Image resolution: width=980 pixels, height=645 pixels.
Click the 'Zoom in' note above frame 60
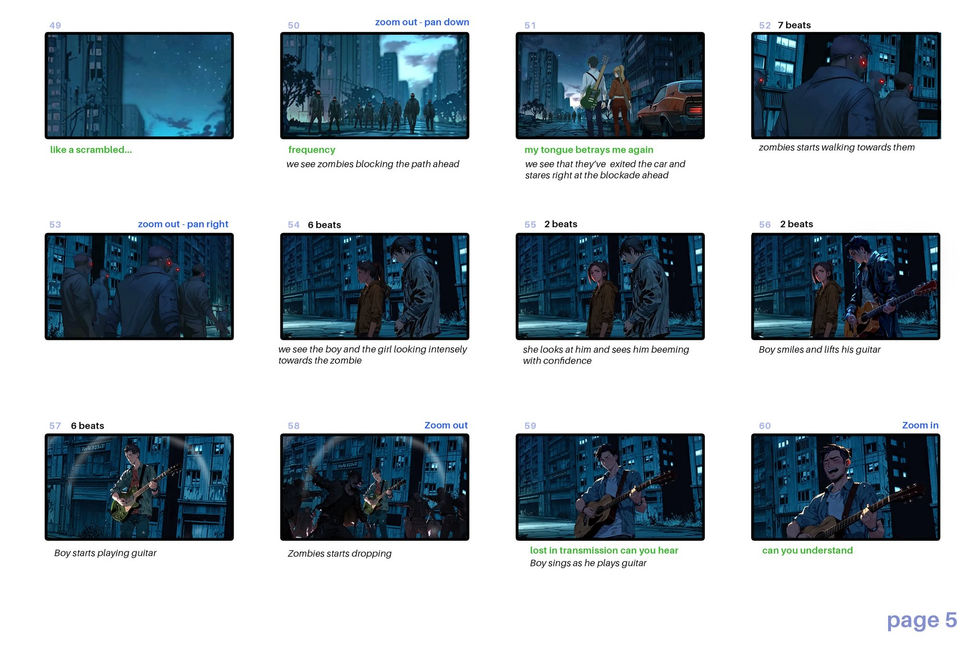pos(920,425)
